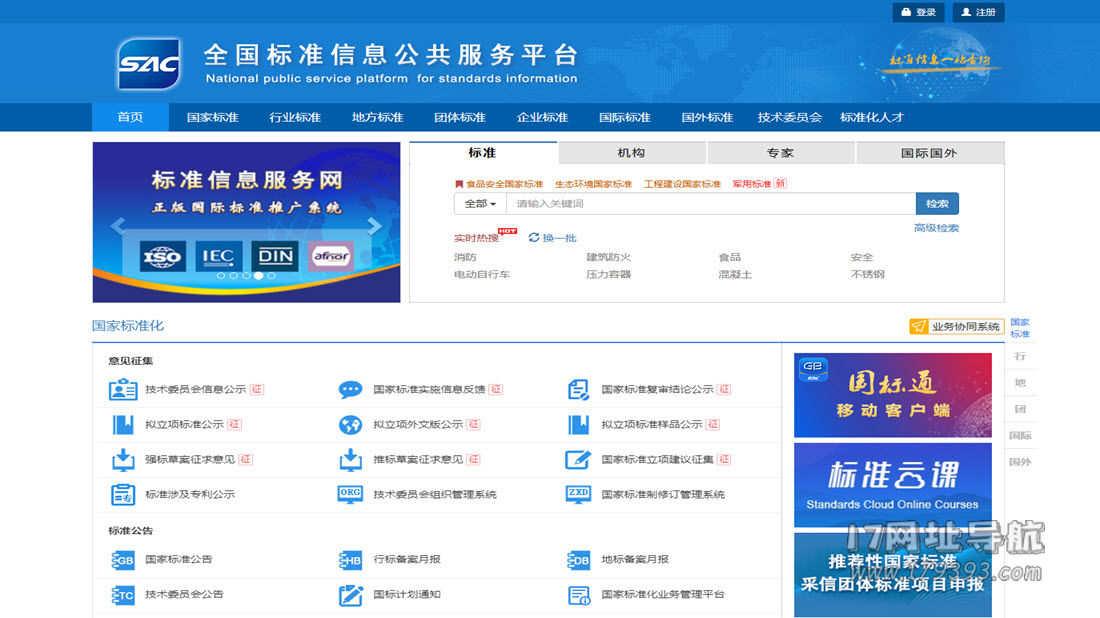Image resolution: width=1100 pixels, height=618 pixels.
Task: Open the 标准云课 online courses banner
Action: coord(892,484)
